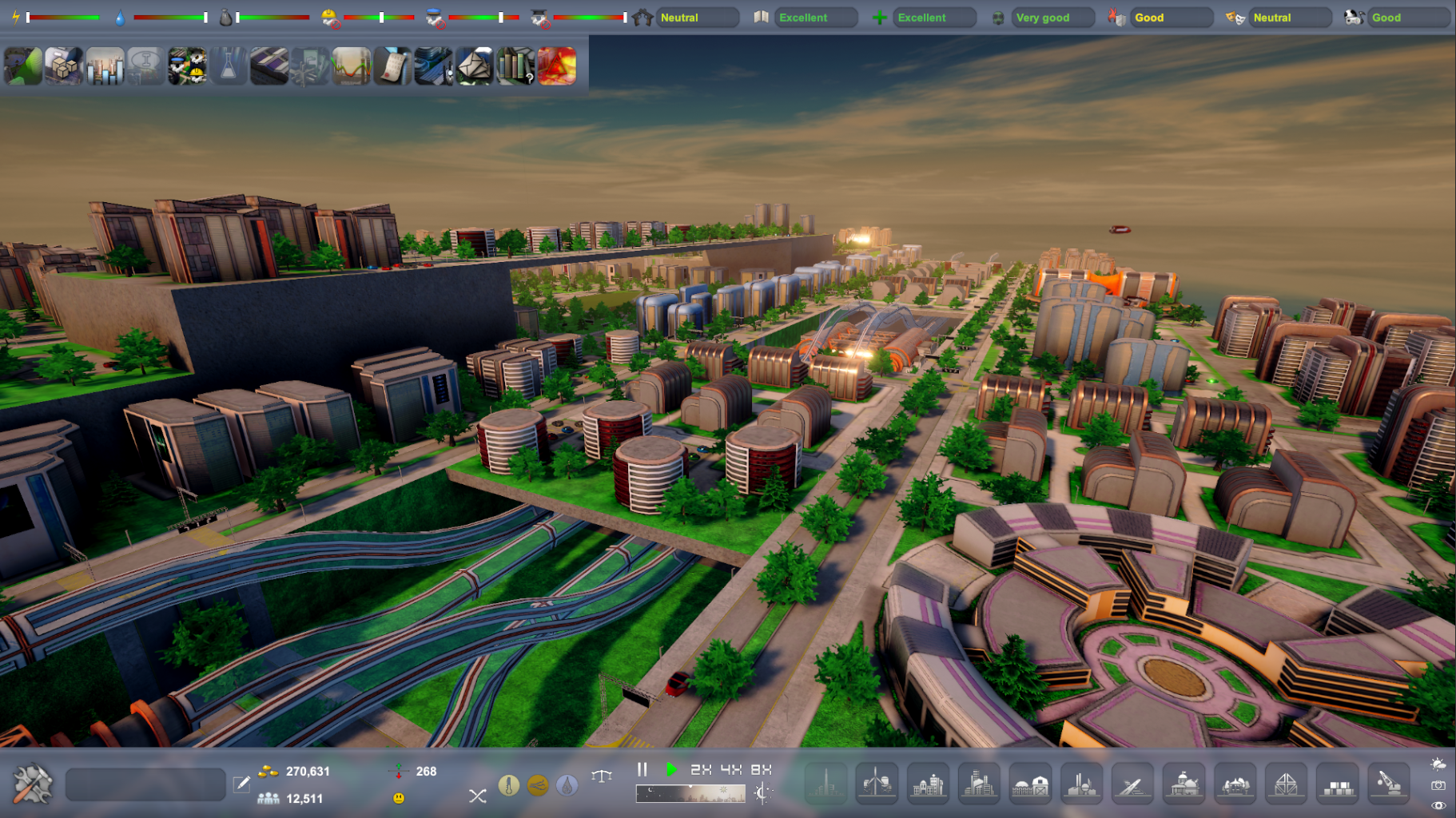
Task: Open the skyline tower build category
Action: tap(825, 784)
